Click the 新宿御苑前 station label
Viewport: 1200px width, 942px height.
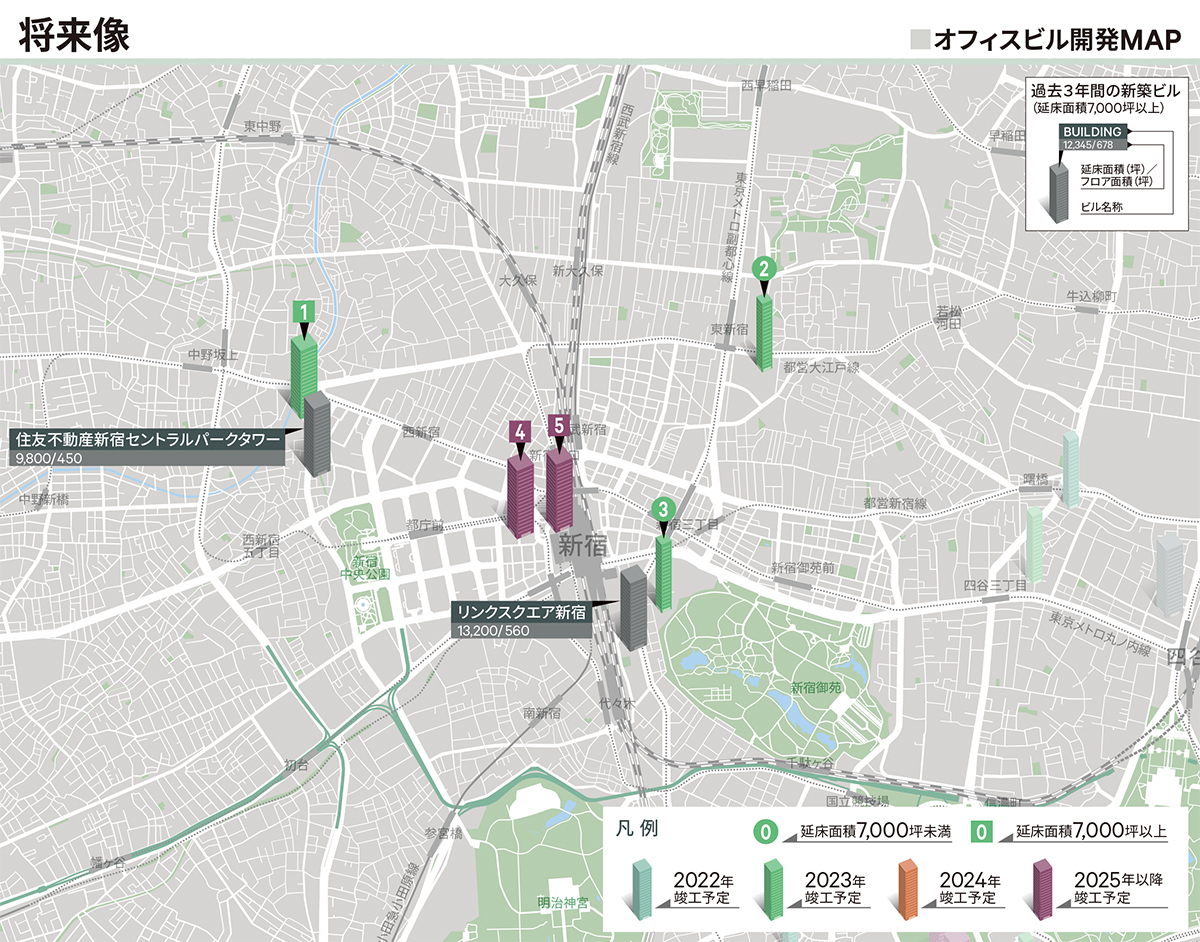point(803,568)
